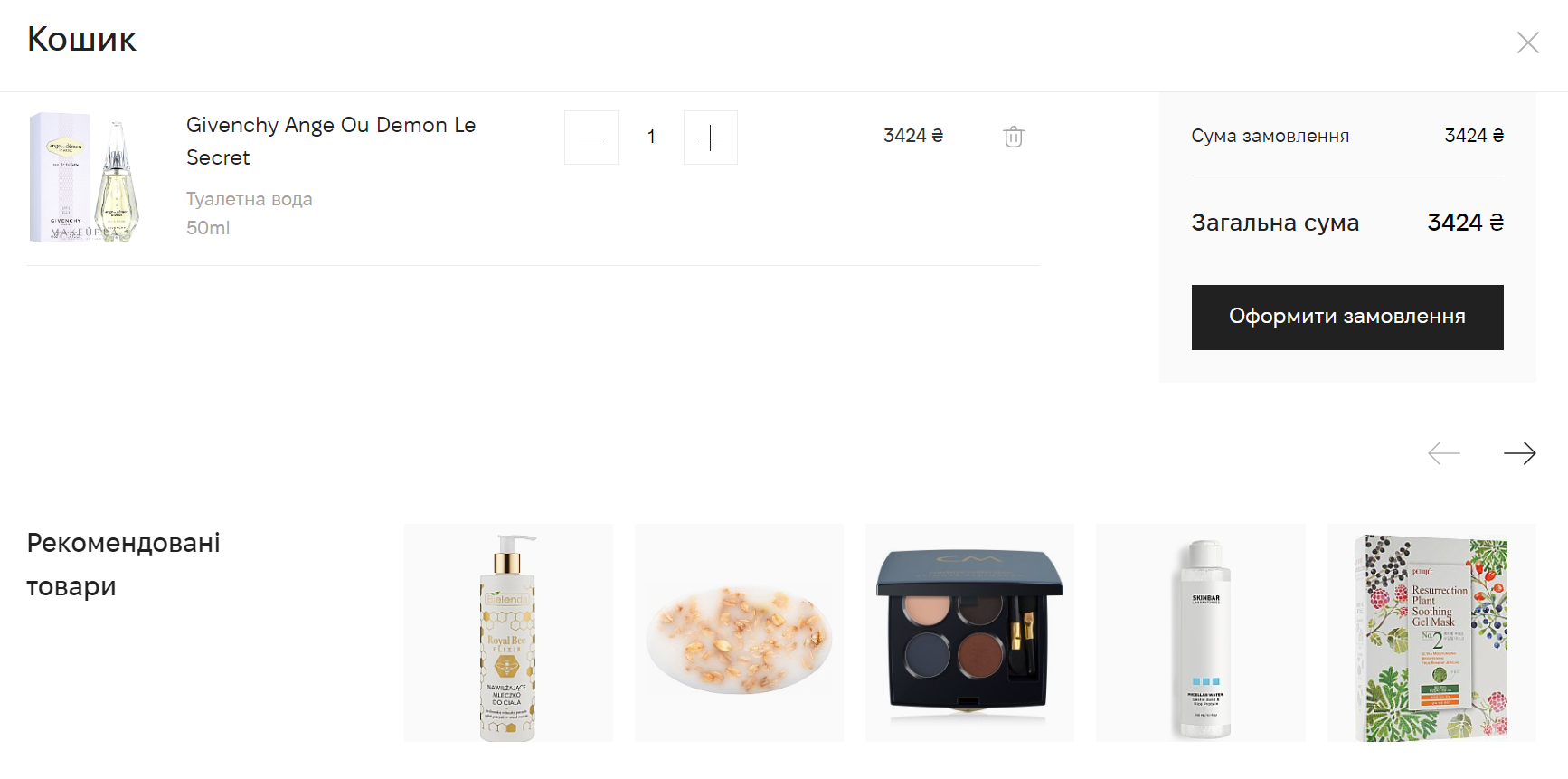Open the Resurrection Plant Gel Mask thumbnail
The width and height of the screenshot is (1568, 779).
pyautogui.click(x=1431, y=633)
